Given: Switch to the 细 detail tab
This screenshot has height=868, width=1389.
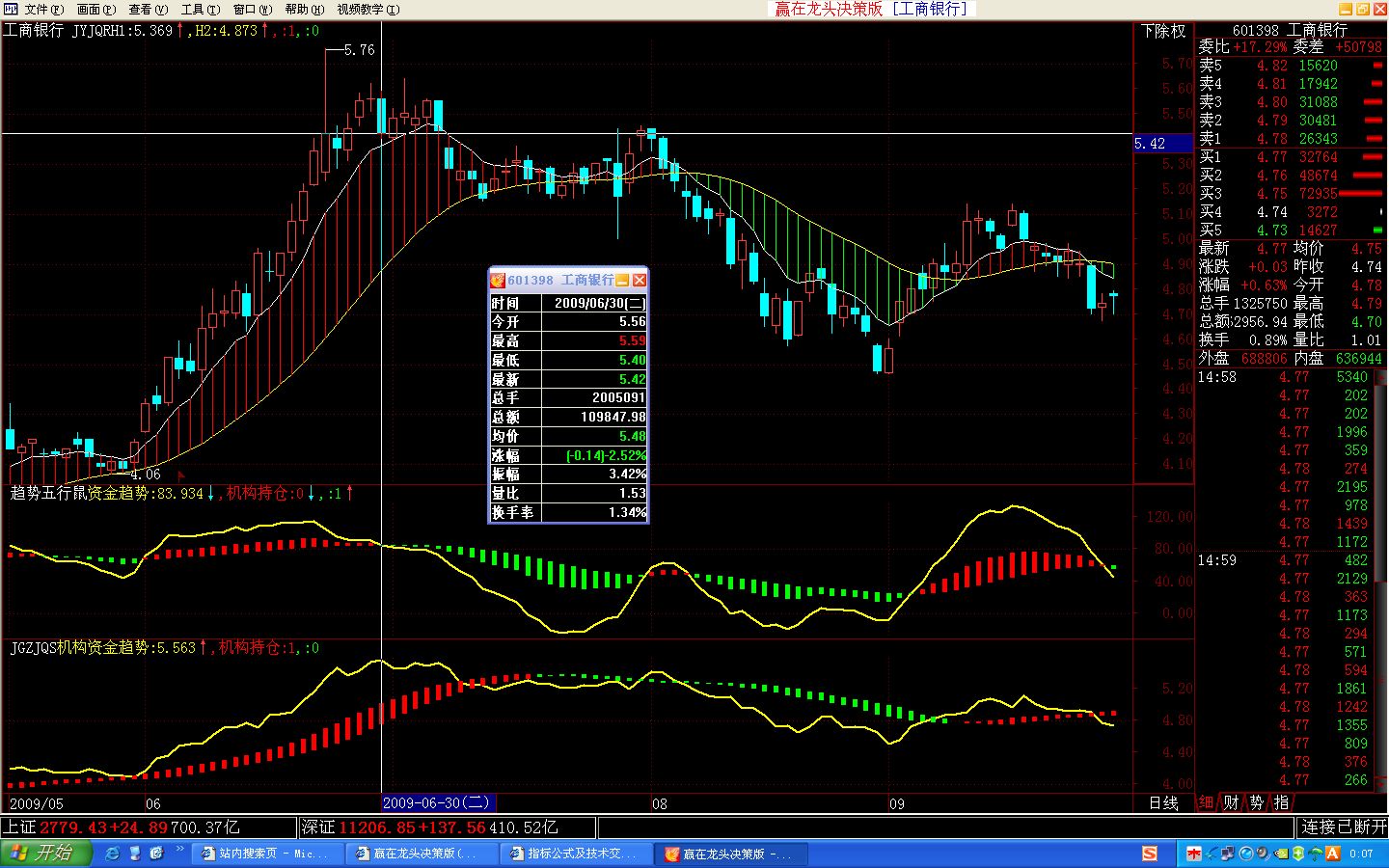Looking at the screenshot, I should click(x=1206, y=802).
